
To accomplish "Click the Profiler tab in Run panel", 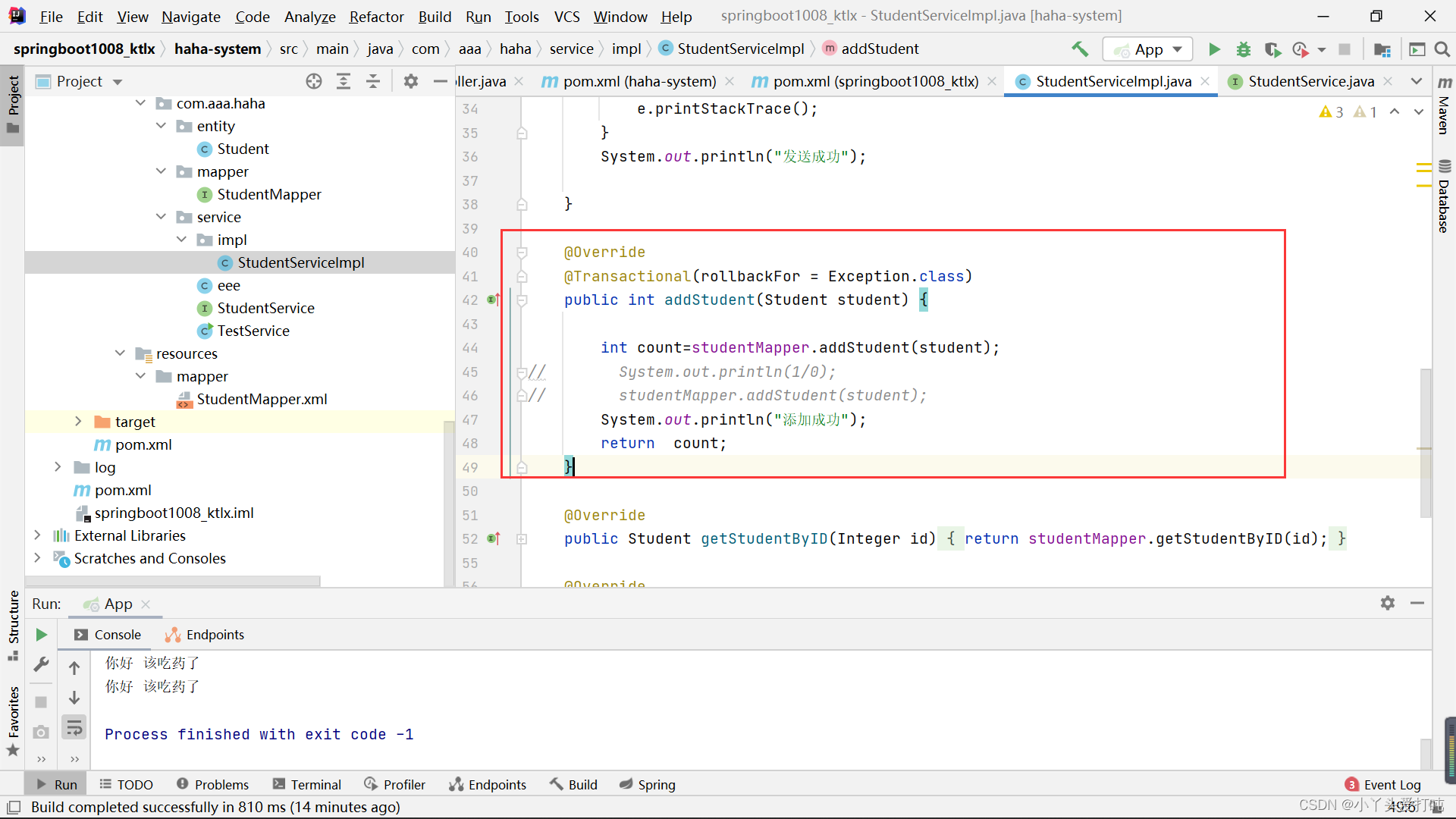I will (x=404, y=784).
